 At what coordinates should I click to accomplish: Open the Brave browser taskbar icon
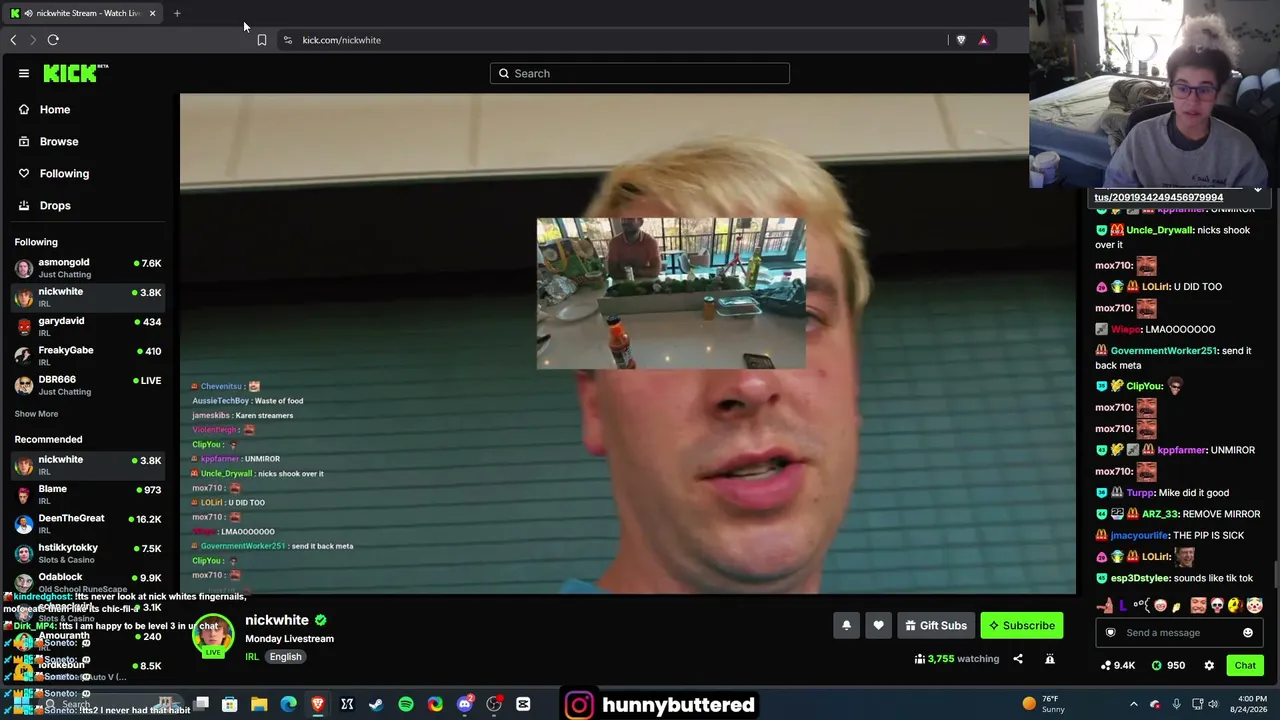tap(318, 704)
